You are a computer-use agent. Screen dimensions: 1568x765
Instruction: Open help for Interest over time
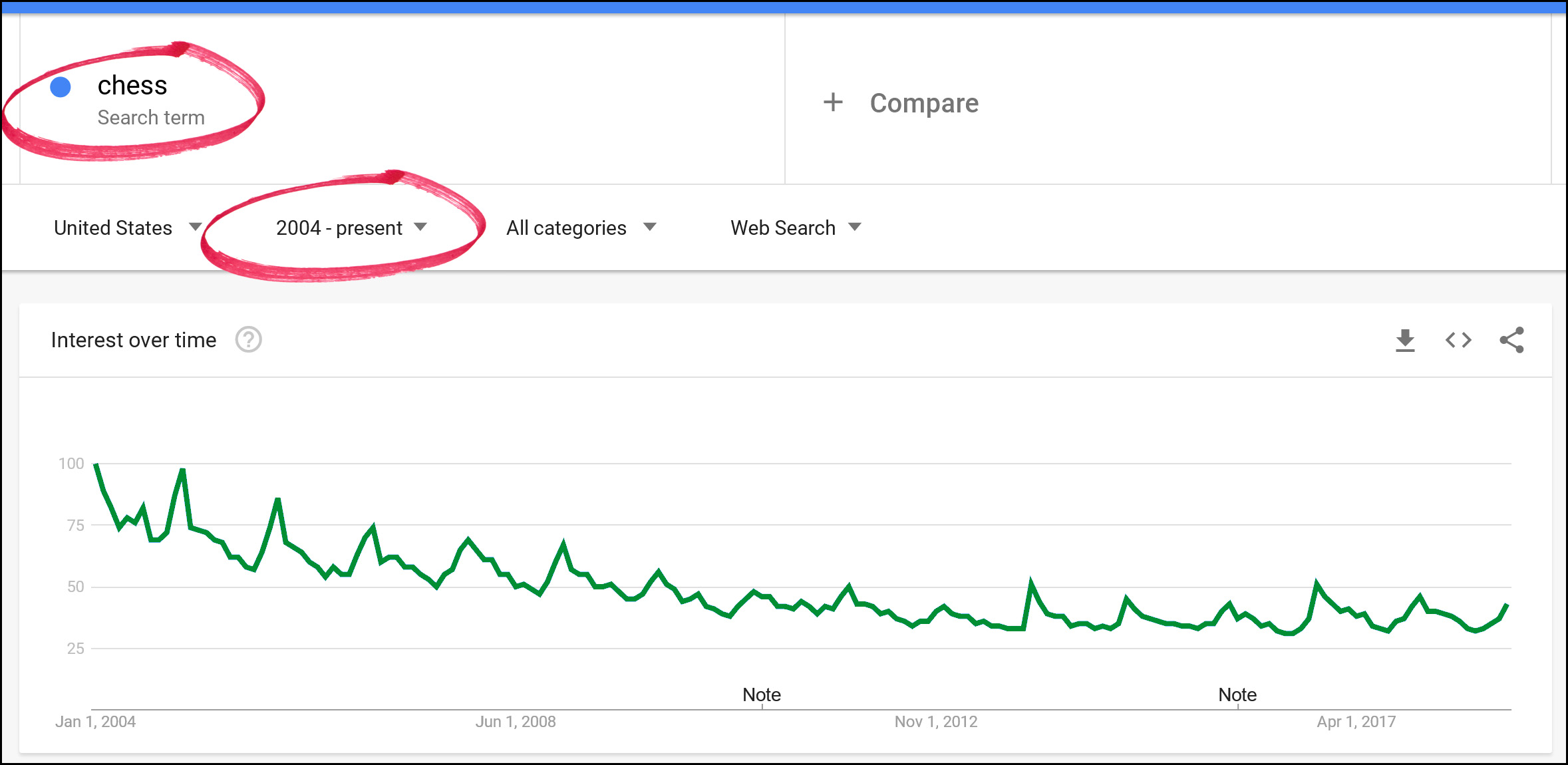click(248, 340)
